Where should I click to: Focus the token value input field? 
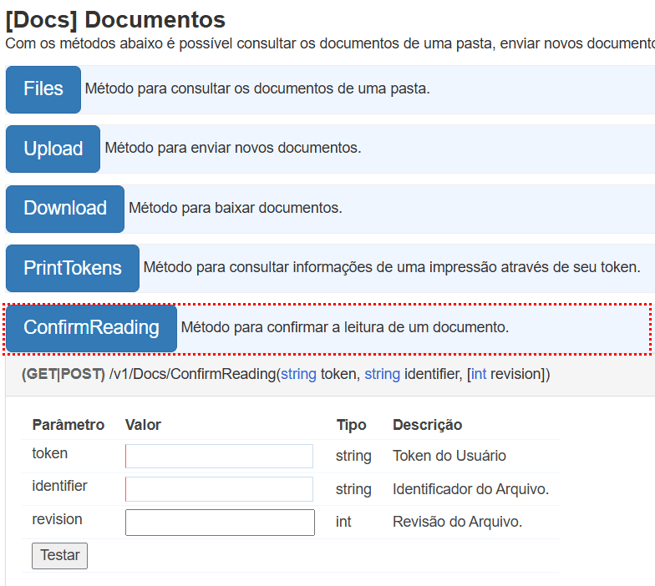pyautogui.click(x=219, y=456)
